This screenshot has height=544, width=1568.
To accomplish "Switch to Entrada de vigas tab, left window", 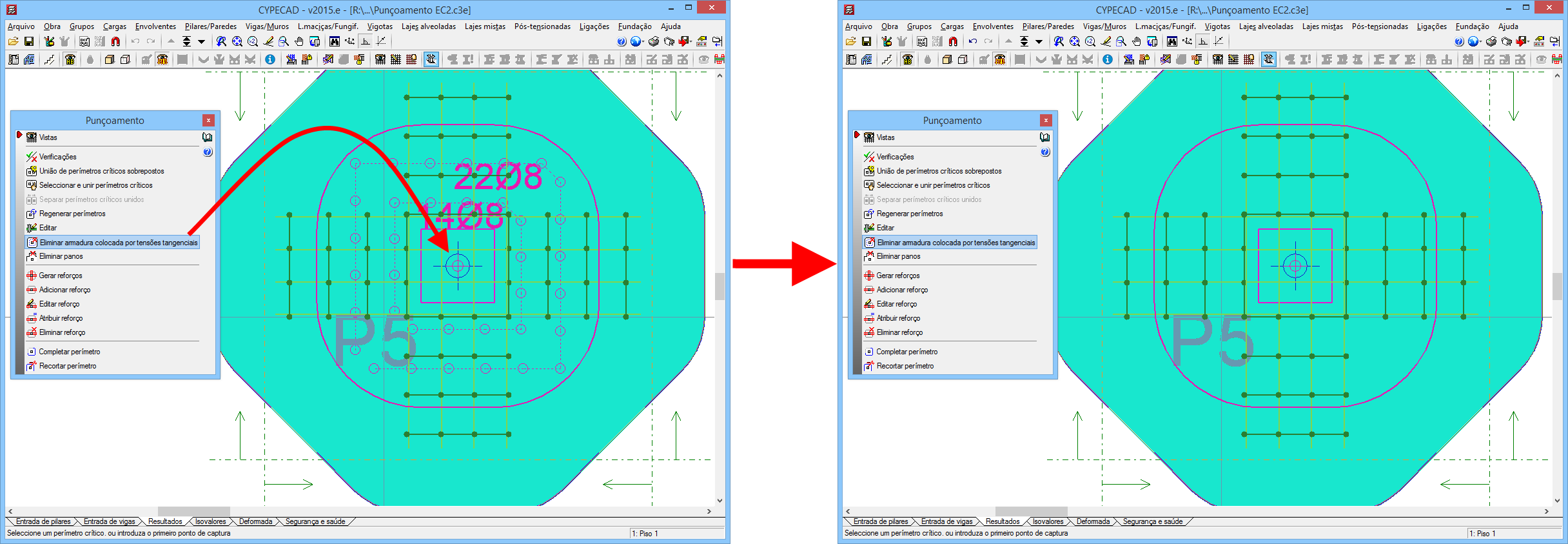I will point(110,521).
